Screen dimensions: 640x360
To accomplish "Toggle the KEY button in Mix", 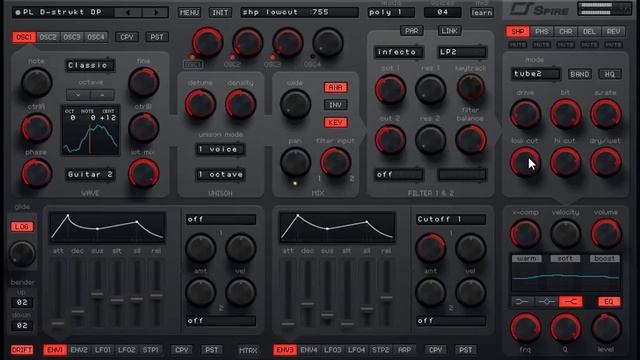I will point(335,122).
